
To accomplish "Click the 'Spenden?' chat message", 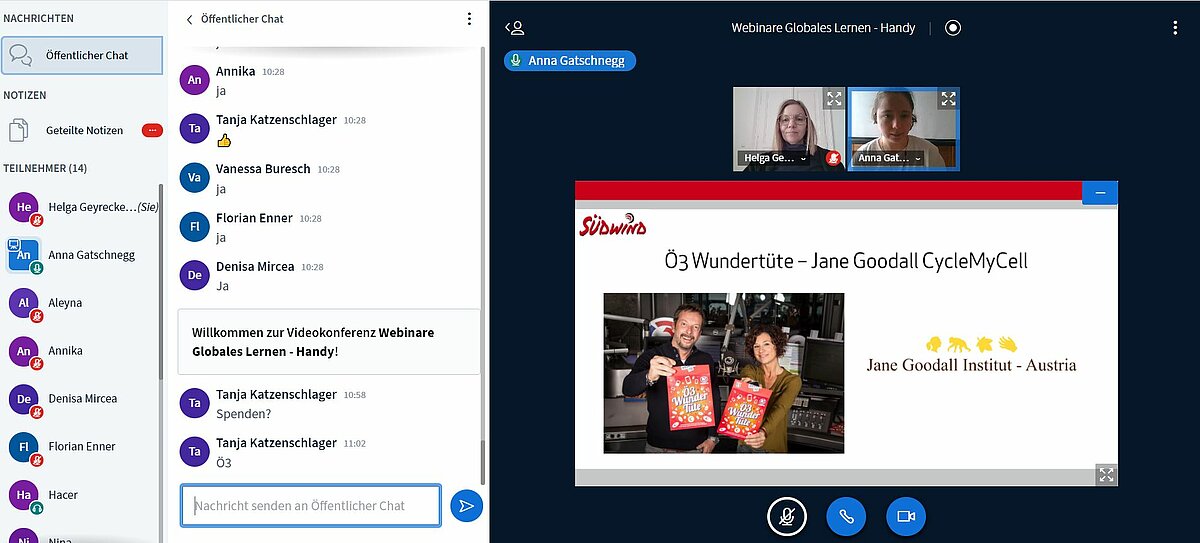I will tap(243, 414).
